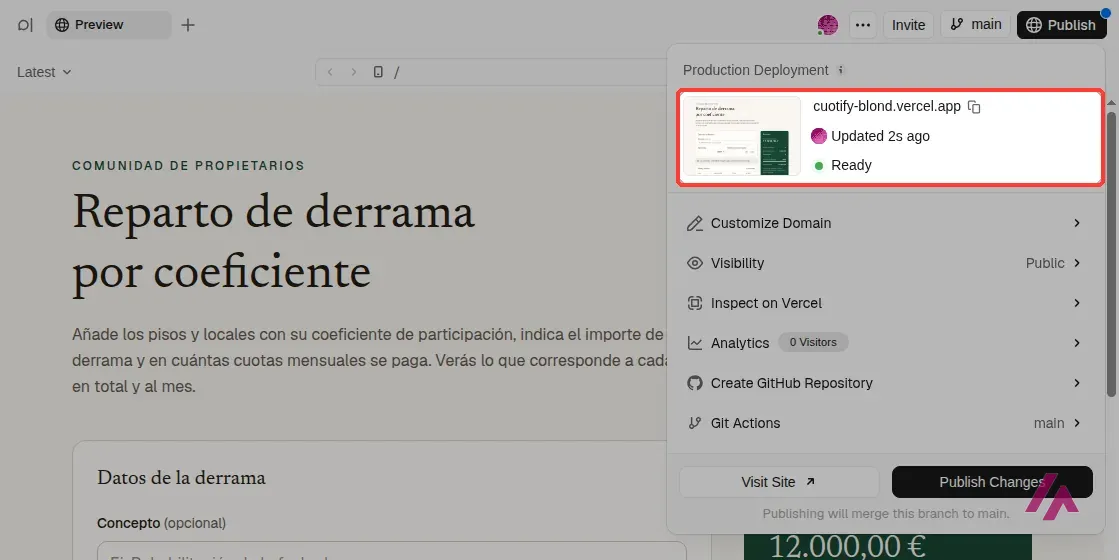Open Git Actions option
1119x560 pixels.
[885, 423]
